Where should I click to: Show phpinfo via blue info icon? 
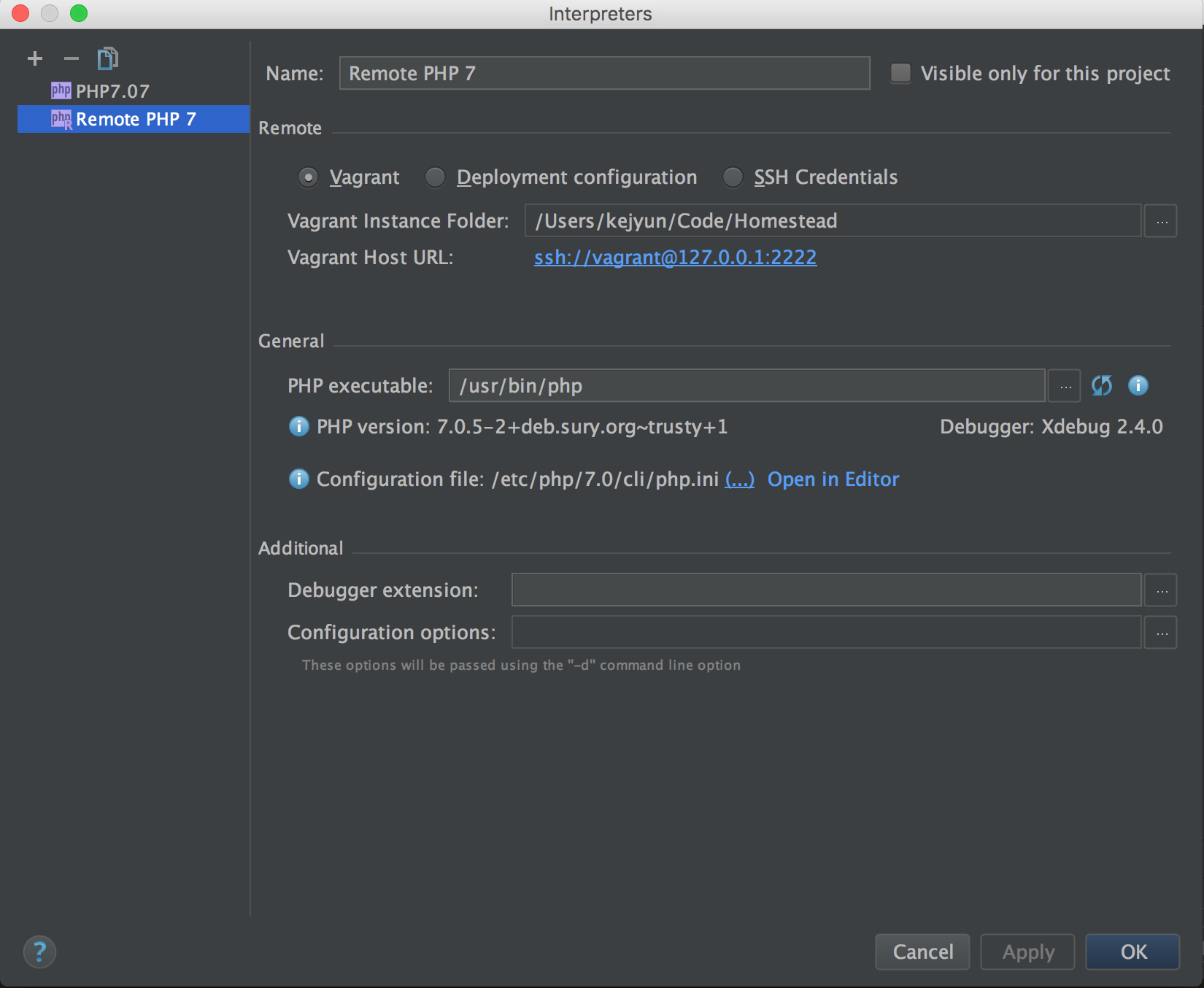click(1138, 385)
